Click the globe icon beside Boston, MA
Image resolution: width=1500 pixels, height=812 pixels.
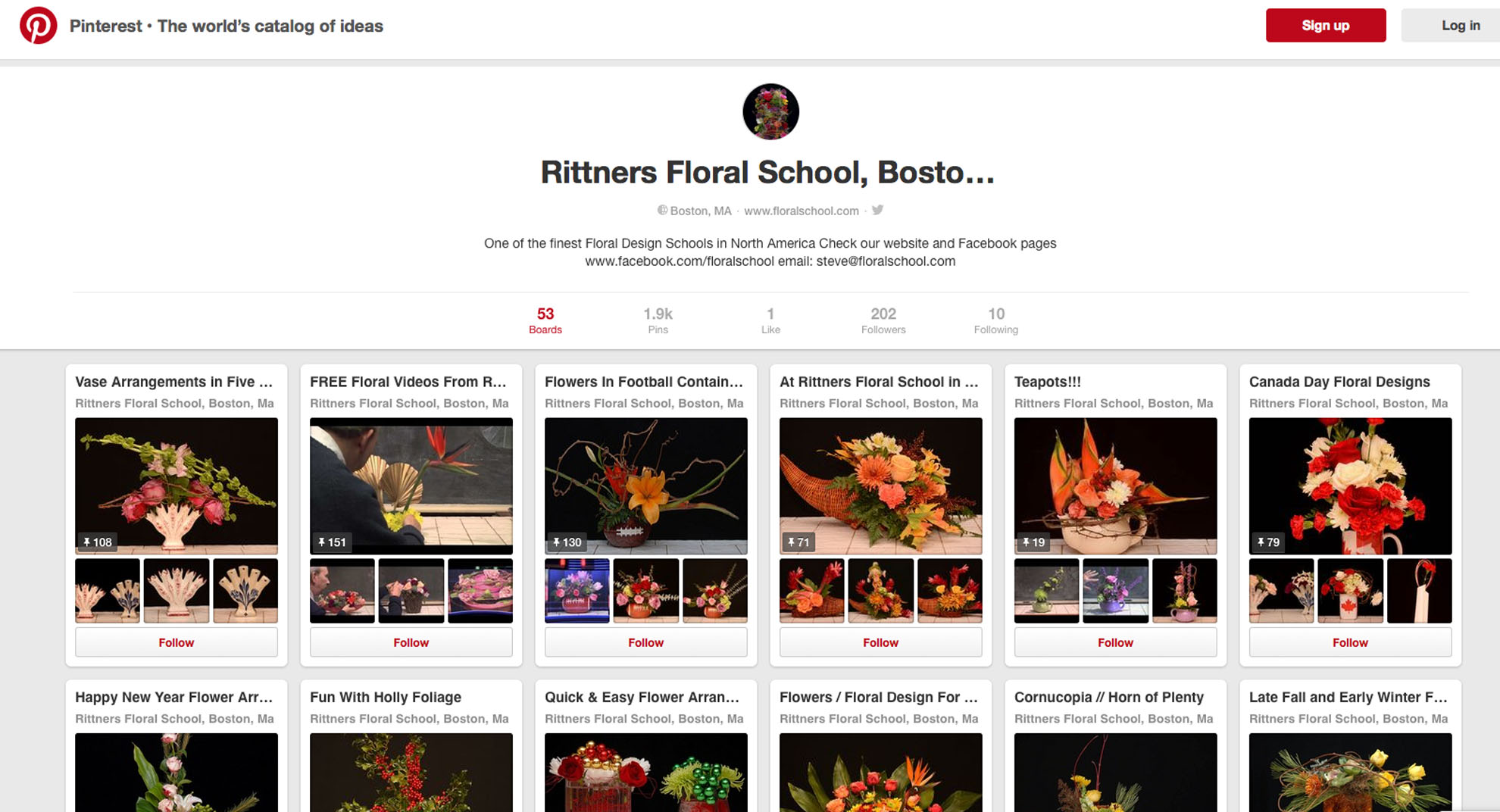pyautogui.click(x=662, y=211)
